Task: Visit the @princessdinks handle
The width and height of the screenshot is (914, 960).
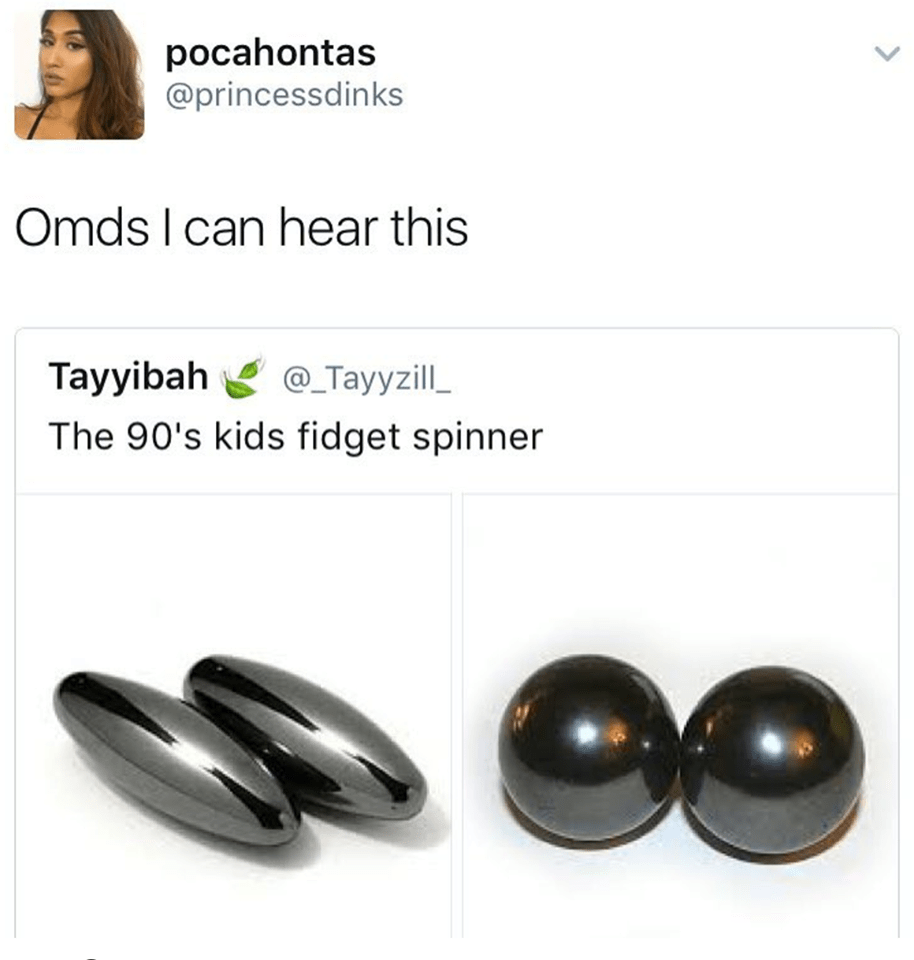Action: point(284,95)
